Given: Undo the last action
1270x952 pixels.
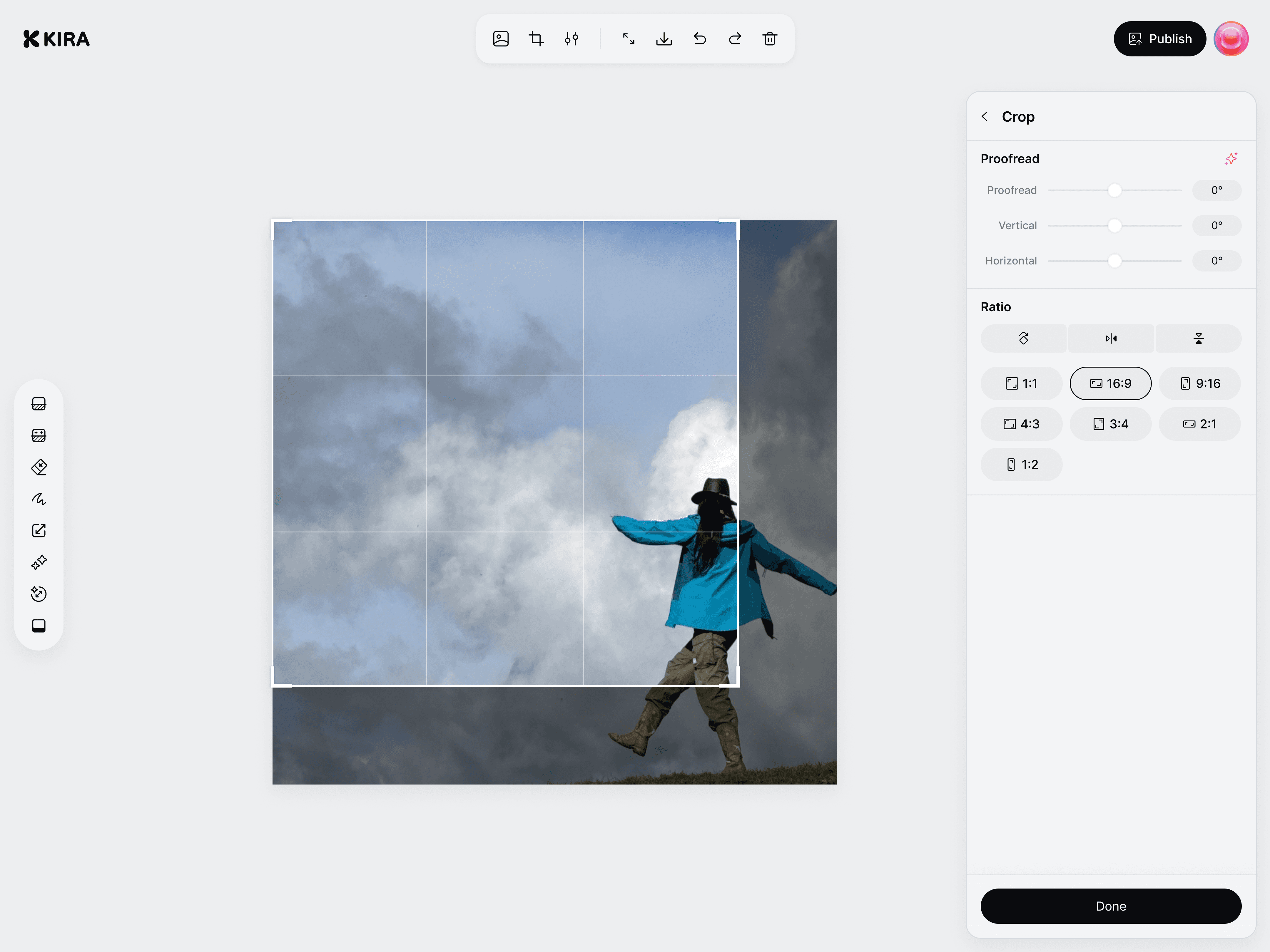Looking at the screenshot, I should 699,39.
